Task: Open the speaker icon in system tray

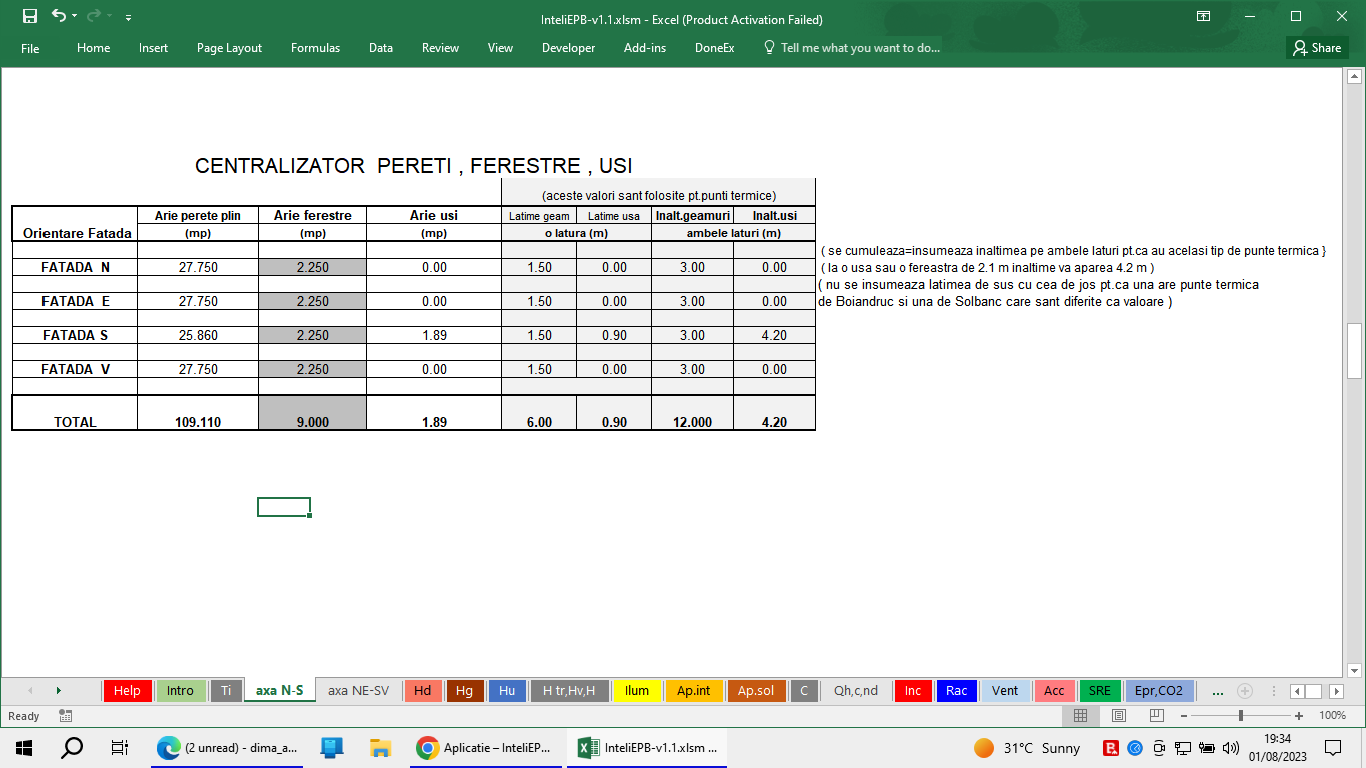Action: point(1231,747)
